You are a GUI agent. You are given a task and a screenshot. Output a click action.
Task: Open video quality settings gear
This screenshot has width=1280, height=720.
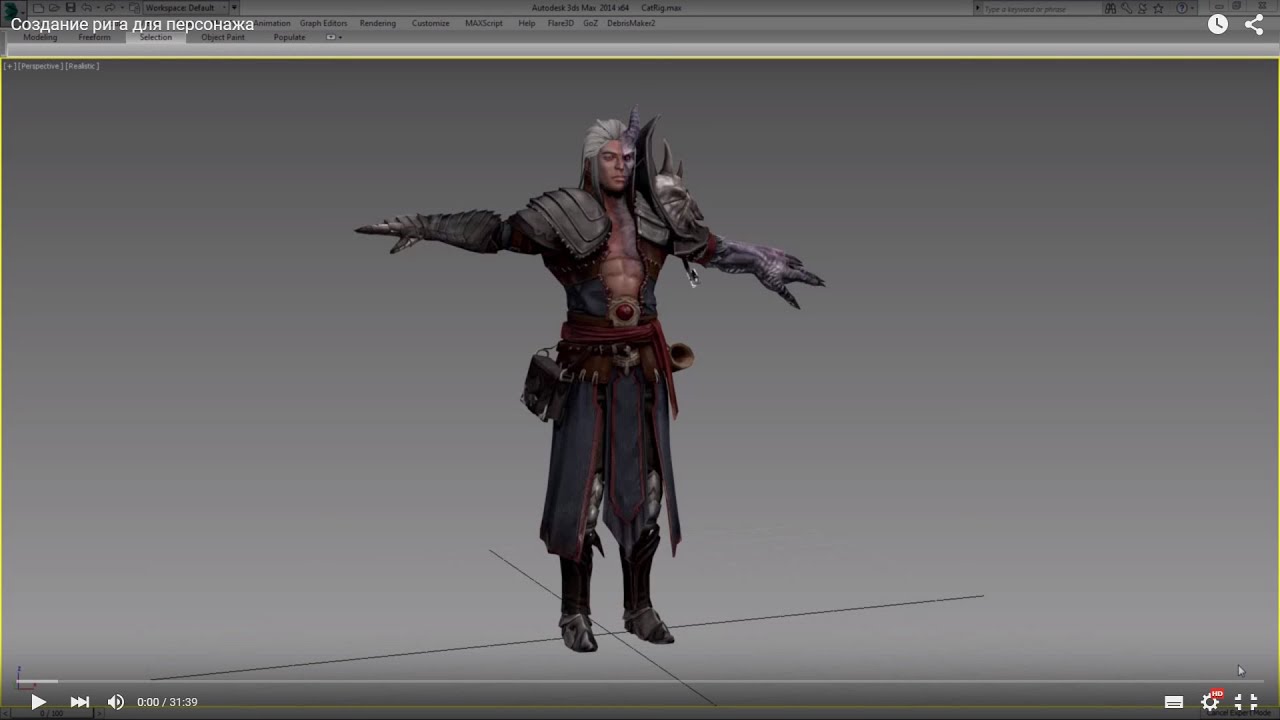1210,702
